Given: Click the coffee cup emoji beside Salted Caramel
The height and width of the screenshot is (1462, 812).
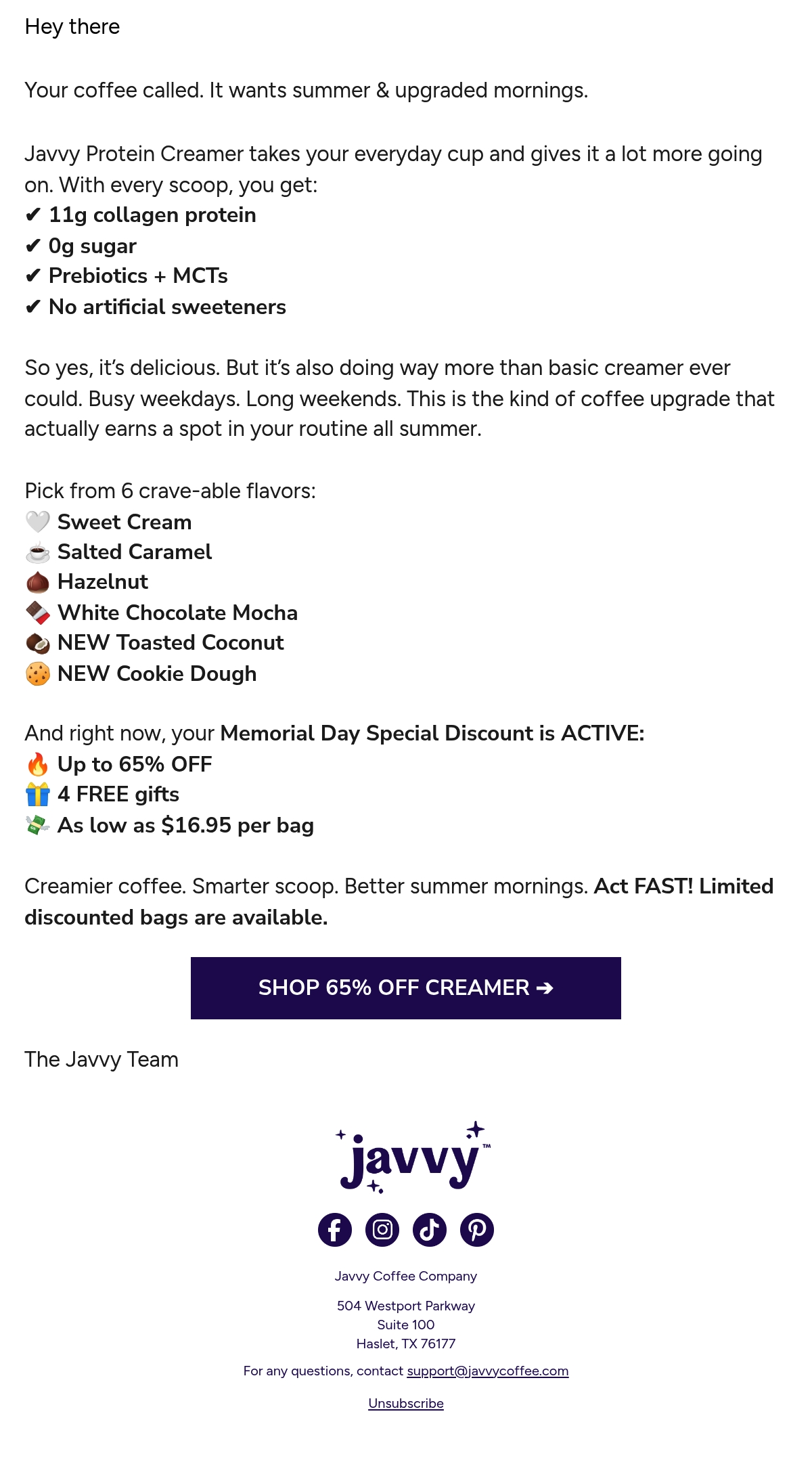Looking at the screenshot, I should (38, 552).
